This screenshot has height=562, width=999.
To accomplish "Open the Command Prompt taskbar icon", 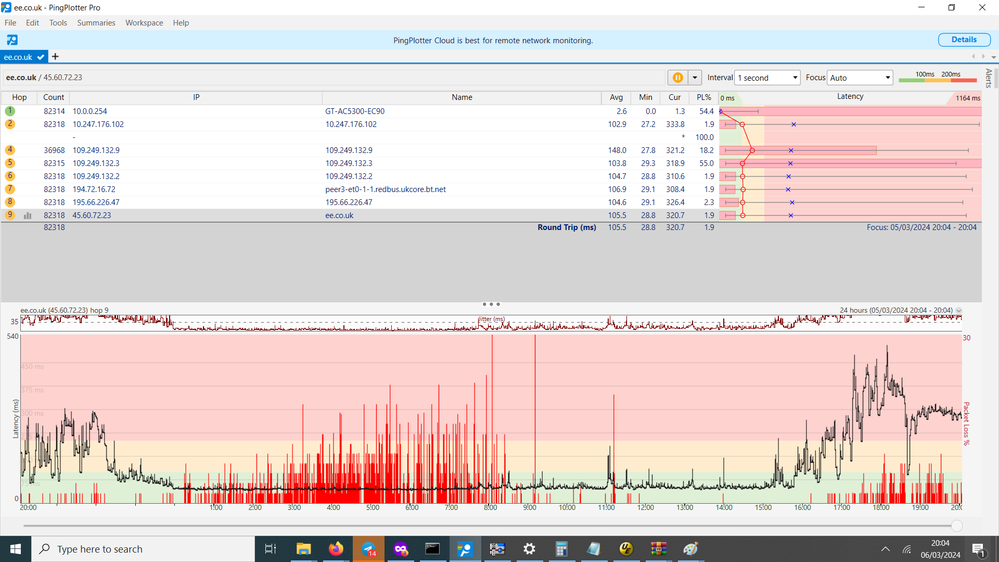I will click(433, 549).
